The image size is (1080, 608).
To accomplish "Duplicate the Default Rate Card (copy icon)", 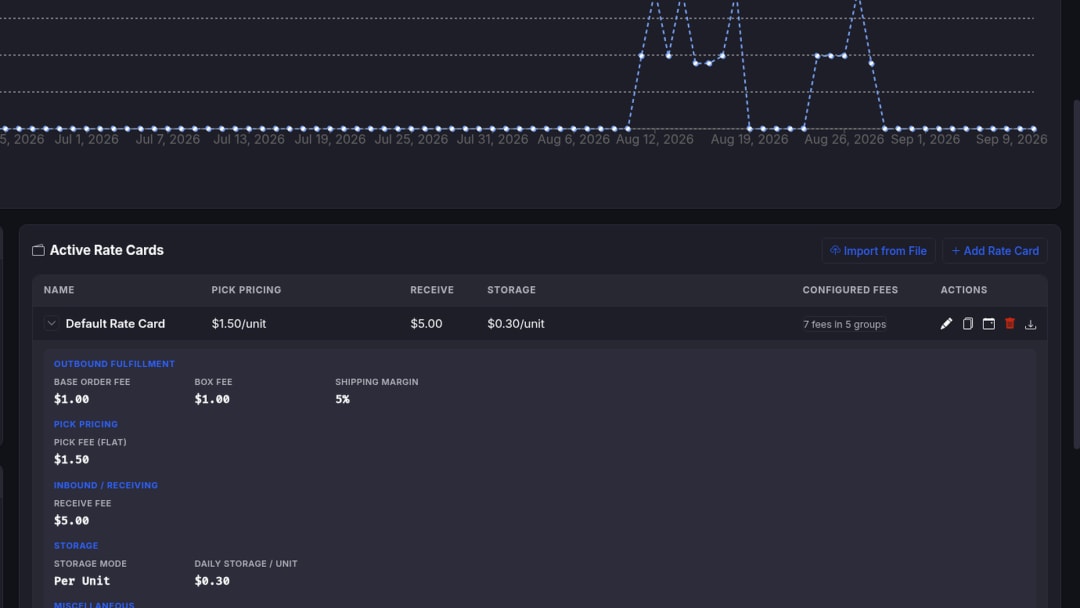I will 968,324.
